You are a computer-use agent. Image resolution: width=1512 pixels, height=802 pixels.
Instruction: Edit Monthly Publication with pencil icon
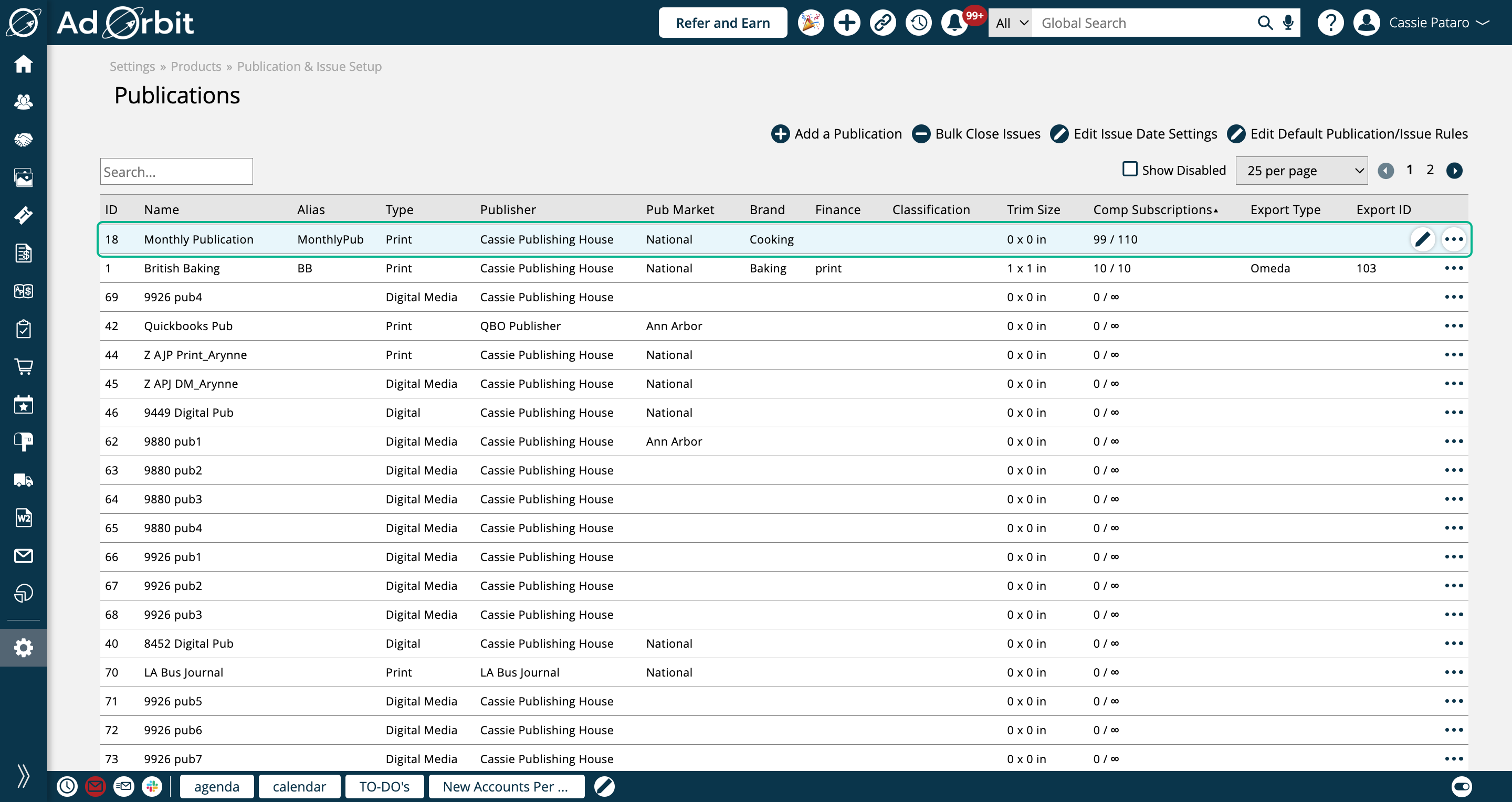click(1423, 239)
